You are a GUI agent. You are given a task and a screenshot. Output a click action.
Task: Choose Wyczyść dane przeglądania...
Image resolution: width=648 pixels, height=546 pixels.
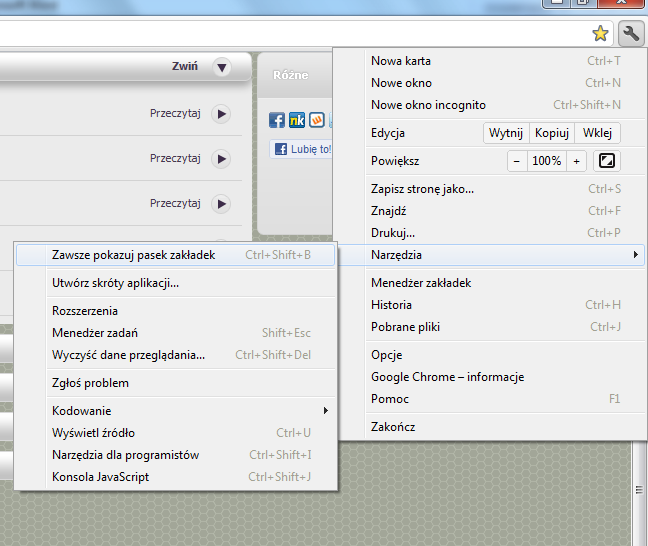click(175, 355)
